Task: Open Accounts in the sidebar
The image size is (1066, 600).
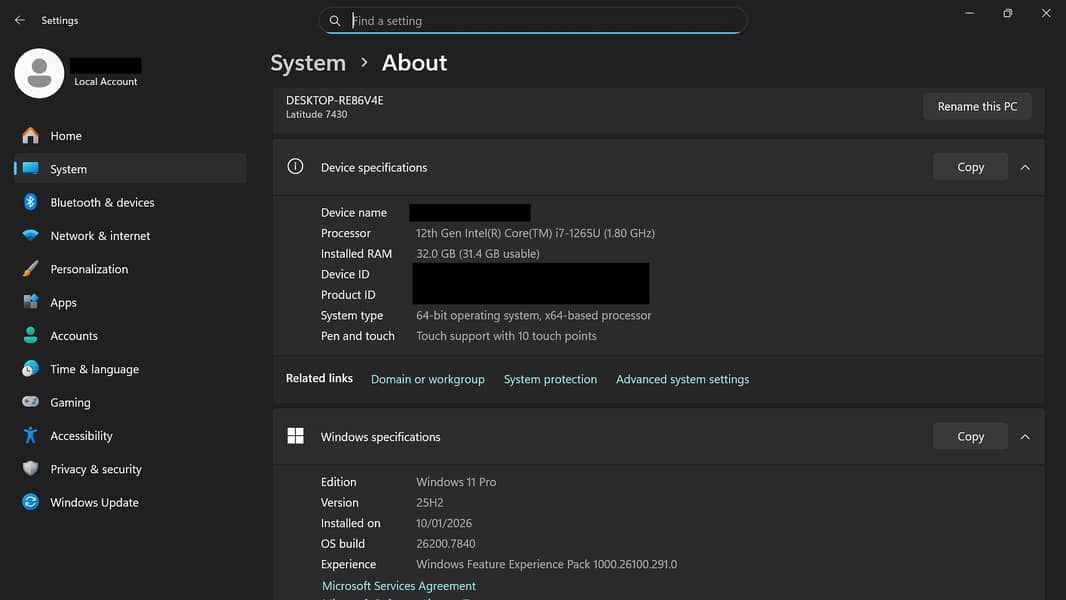Action: (74, 336)
